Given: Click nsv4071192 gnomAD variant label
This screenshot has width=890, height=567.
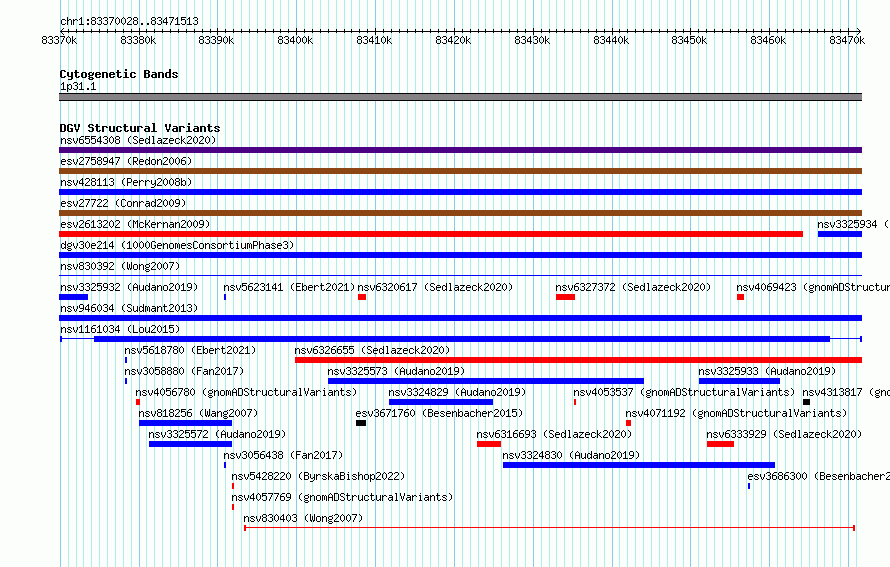Looking at the screenshot, I should (x=736, y=413).
